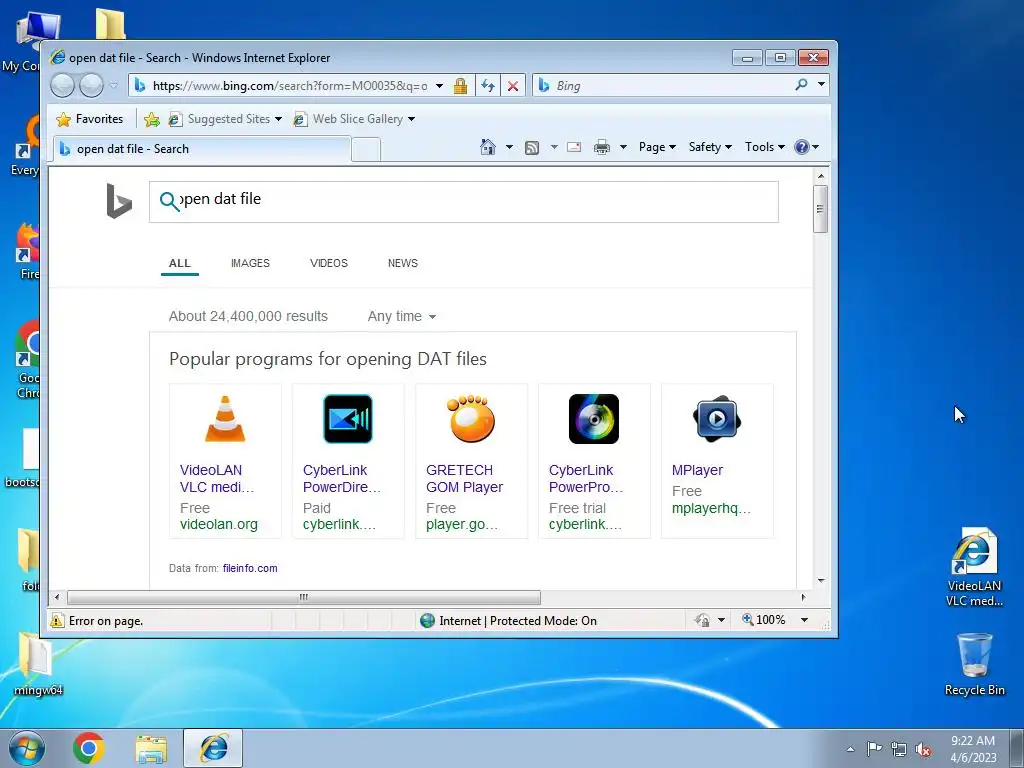1024x768 pixels.
Task: Switch to the IMAGES results tab
Action: [250, 263]
